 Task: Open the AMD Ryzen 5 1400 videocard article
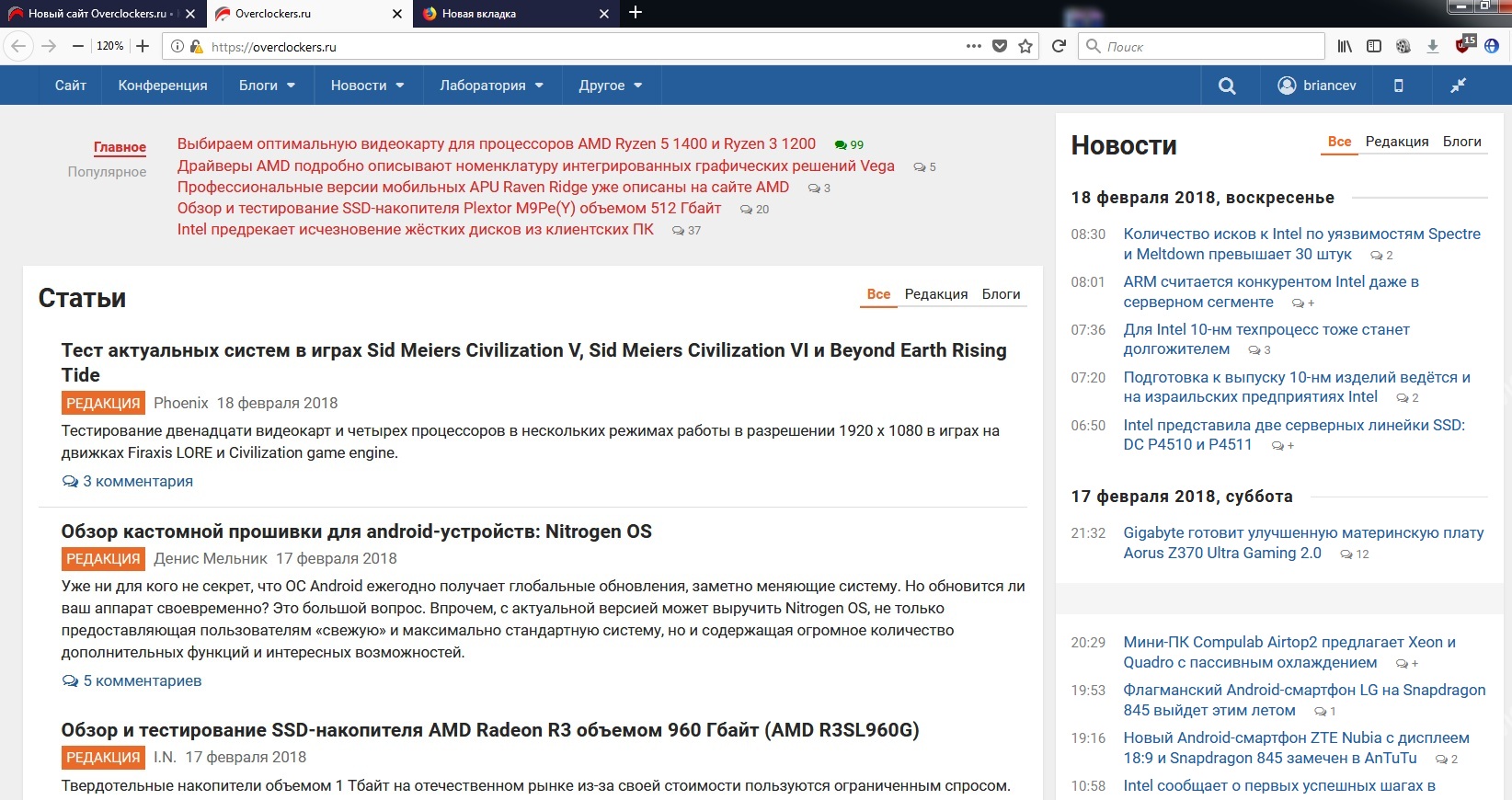coord(497,143)
